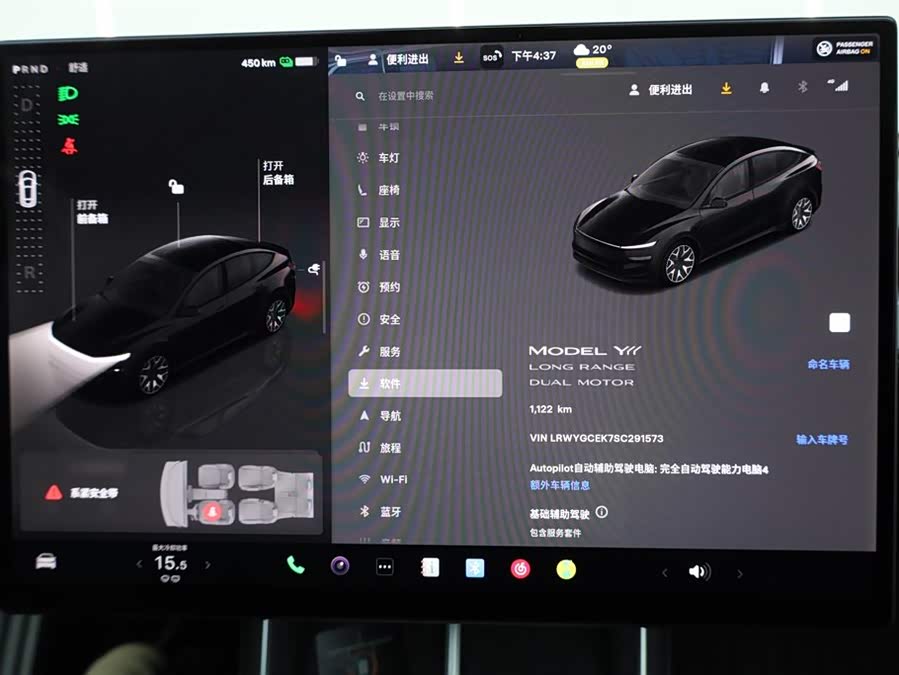Open notifications via the bell icon
The width and height of the screenshot is (899, 675).
[x=763, y=88]
